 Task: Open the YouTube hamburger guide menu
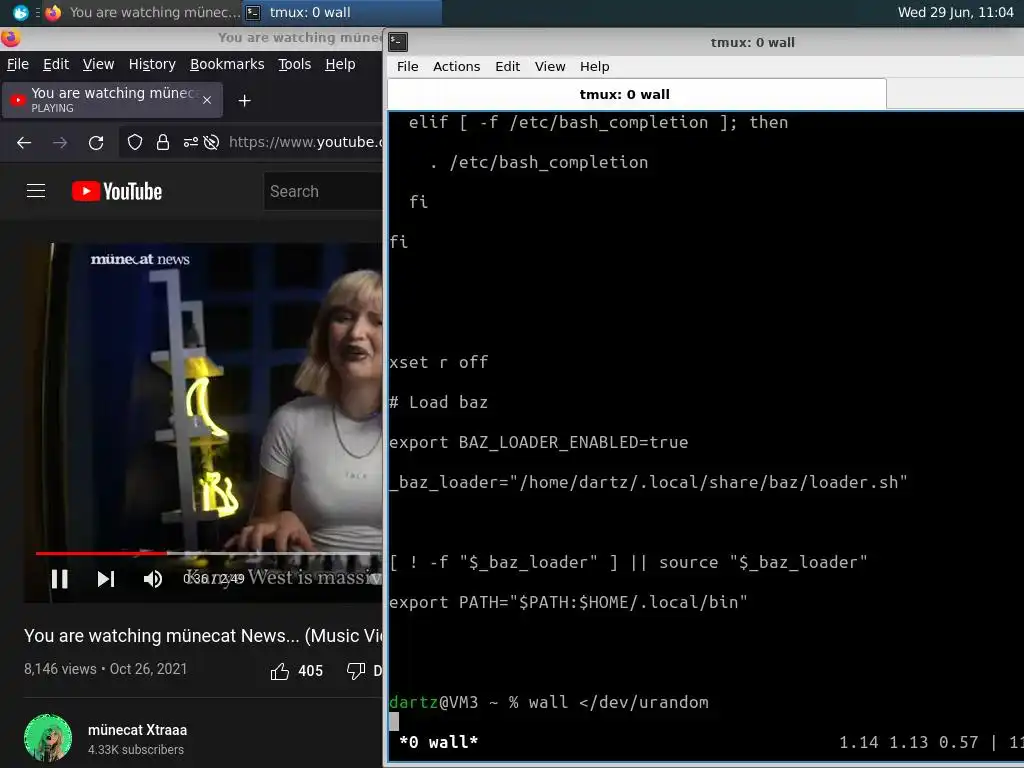pyautogui.click(x=36, y=191)
